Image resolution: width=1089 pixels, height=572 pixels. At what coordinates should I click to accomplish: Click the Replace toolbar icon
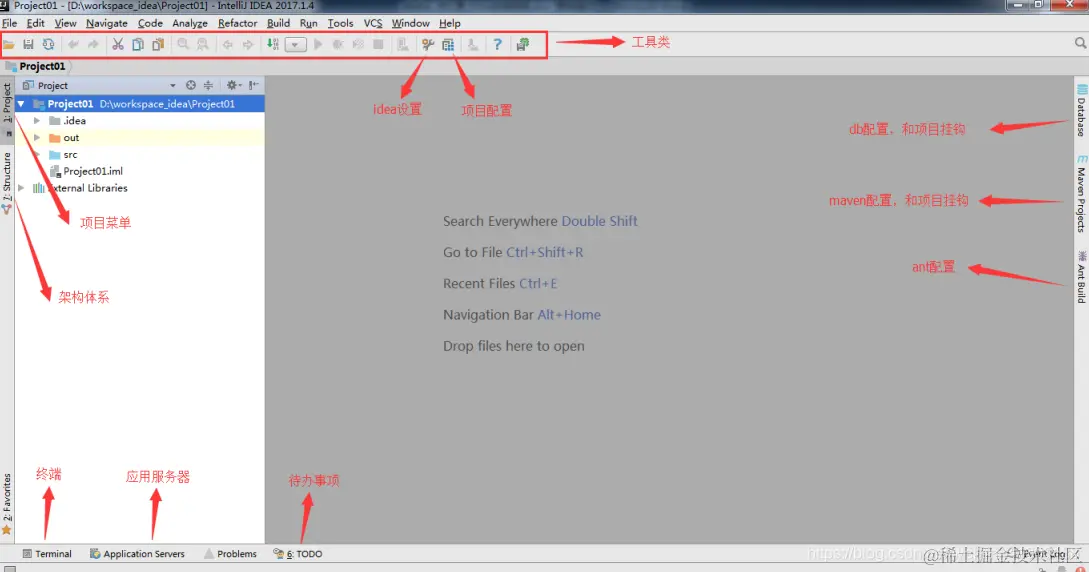pos(202,44)
